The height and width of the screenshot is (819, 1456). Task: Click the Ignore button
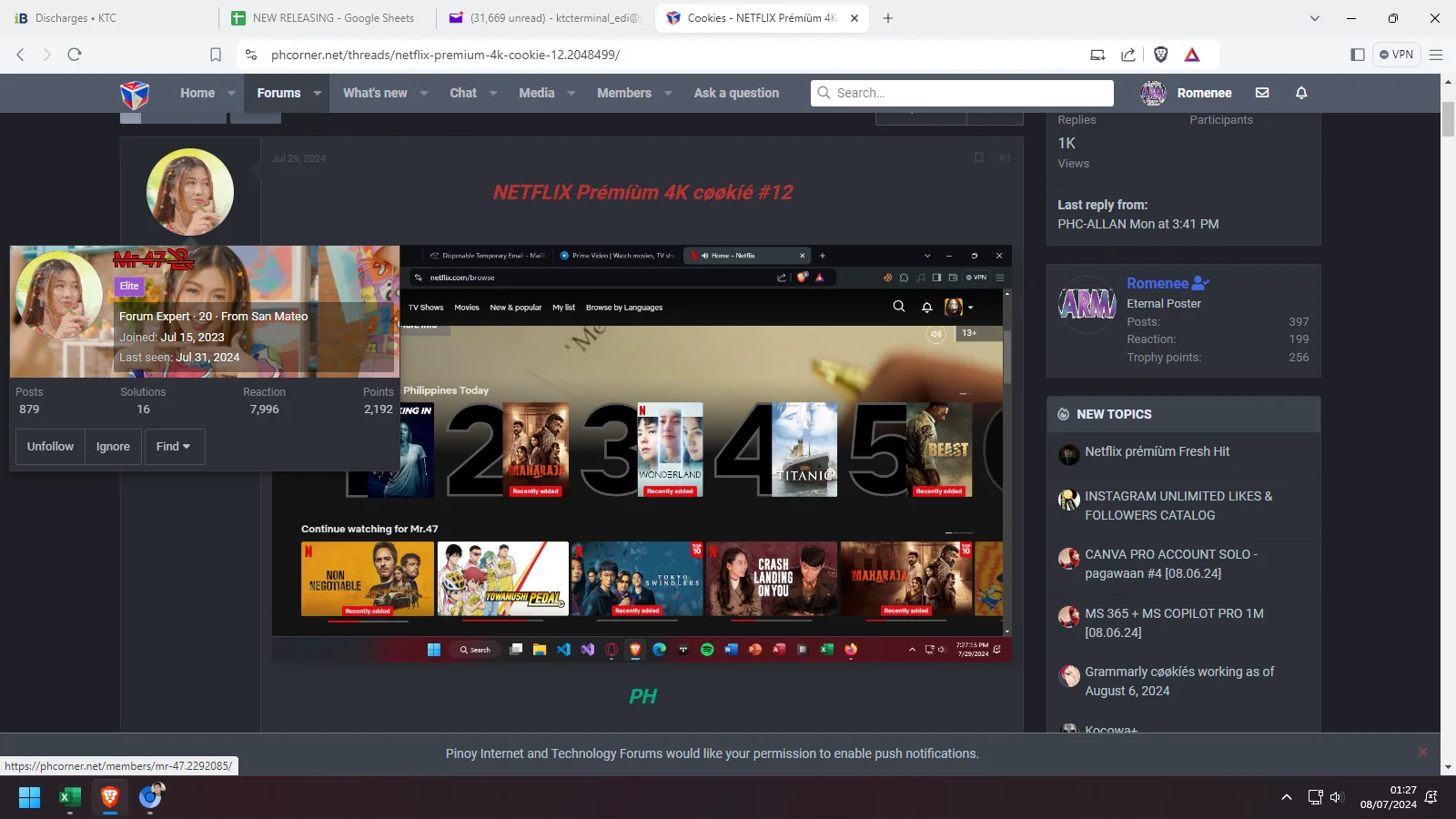(x=113, y=447)
